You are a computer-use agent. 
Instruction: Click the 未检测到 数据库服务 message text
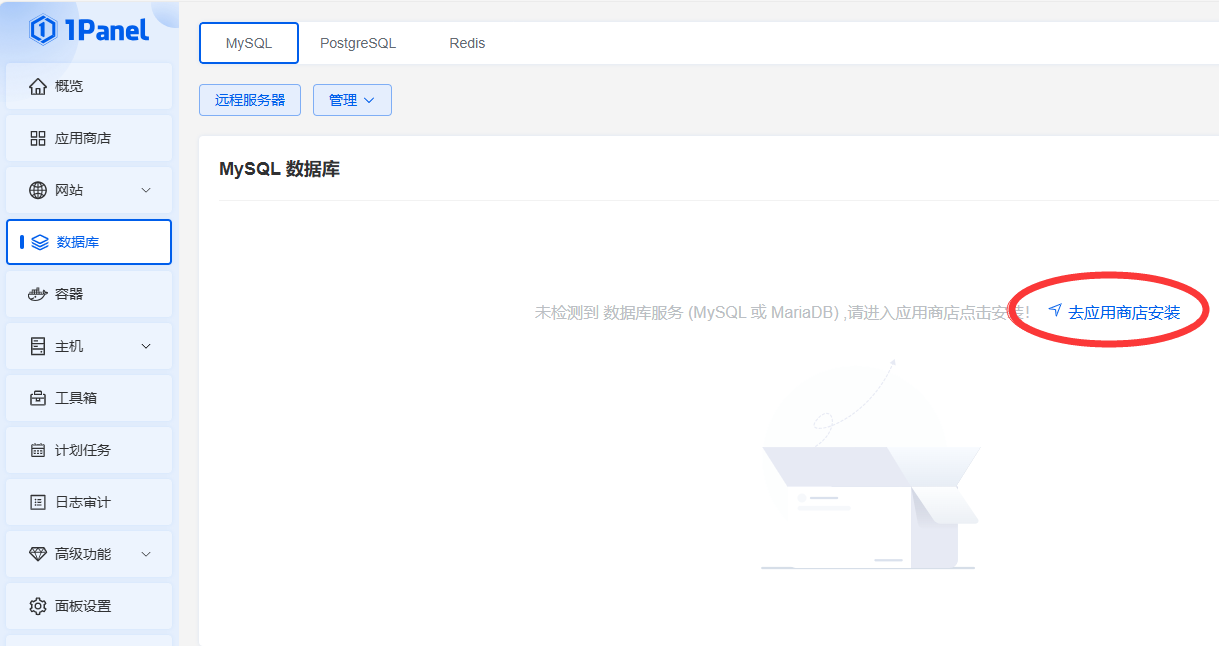coord(782,312)
